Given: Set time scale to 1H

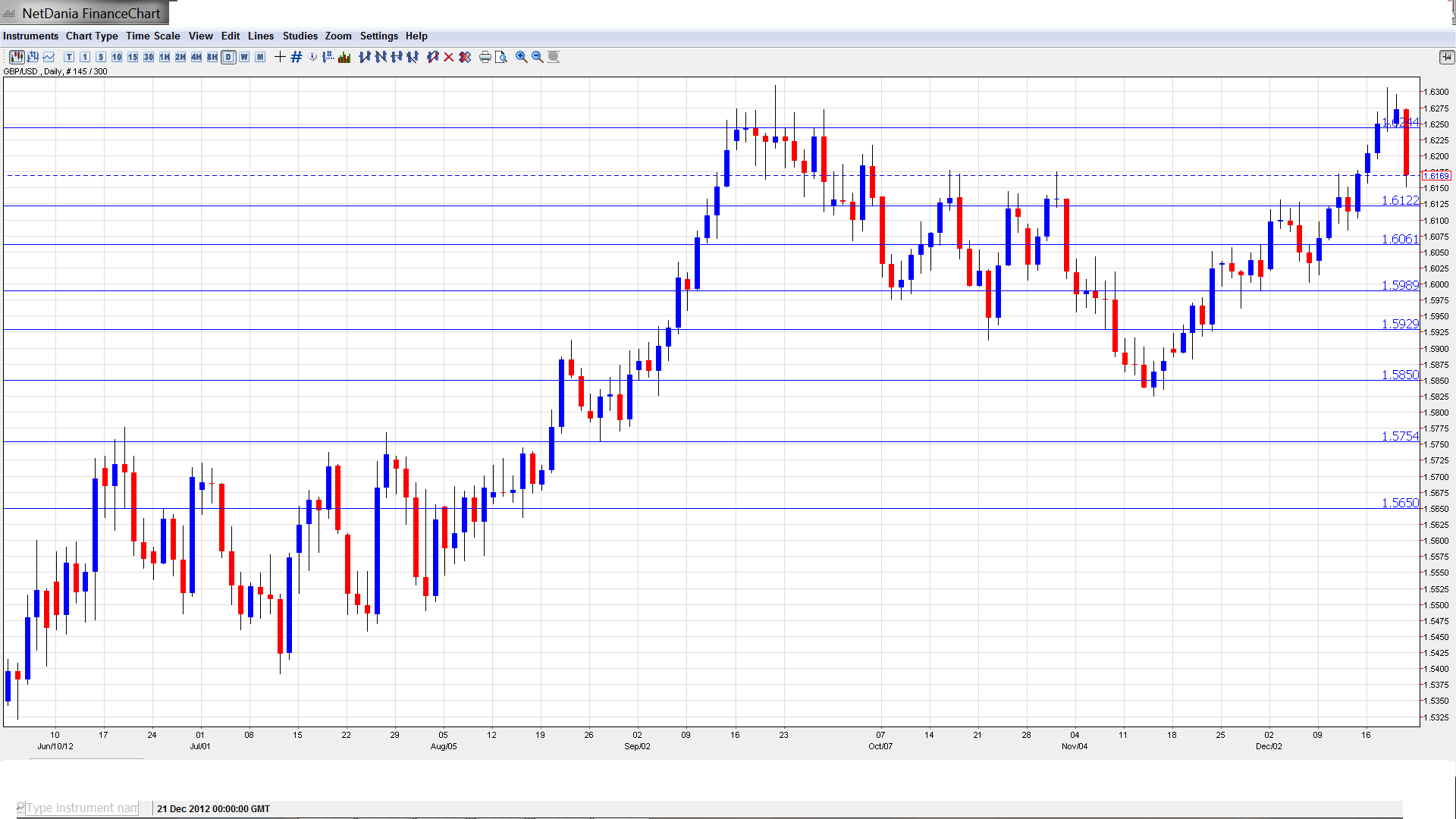Looking at the screenshot, I should (165, 57).
